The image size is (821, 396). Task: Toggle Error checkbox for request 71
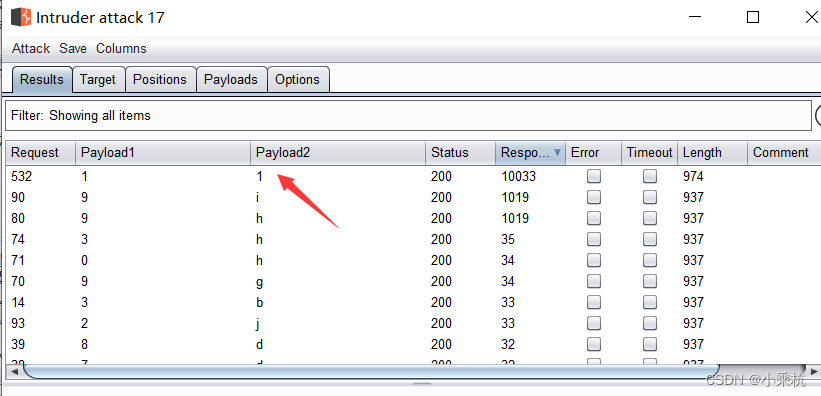coord(594,260)
